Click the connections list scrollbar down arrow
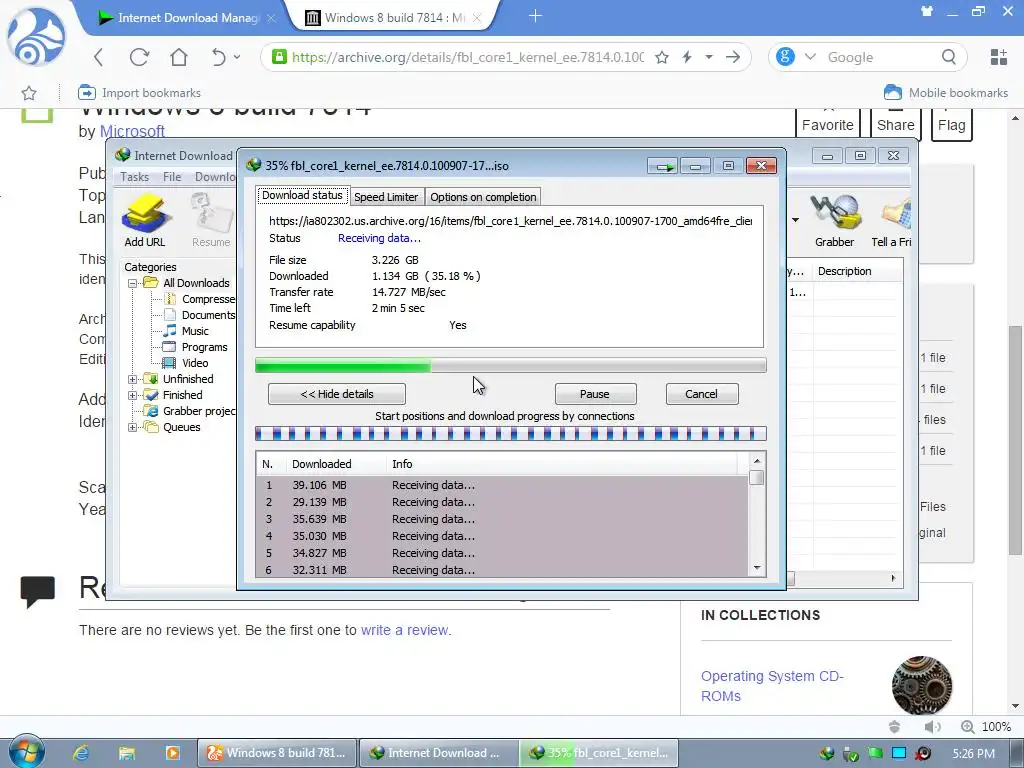The width and height of the screenshot is (1024, 768). pyautogui.click(x=757, y=568)
